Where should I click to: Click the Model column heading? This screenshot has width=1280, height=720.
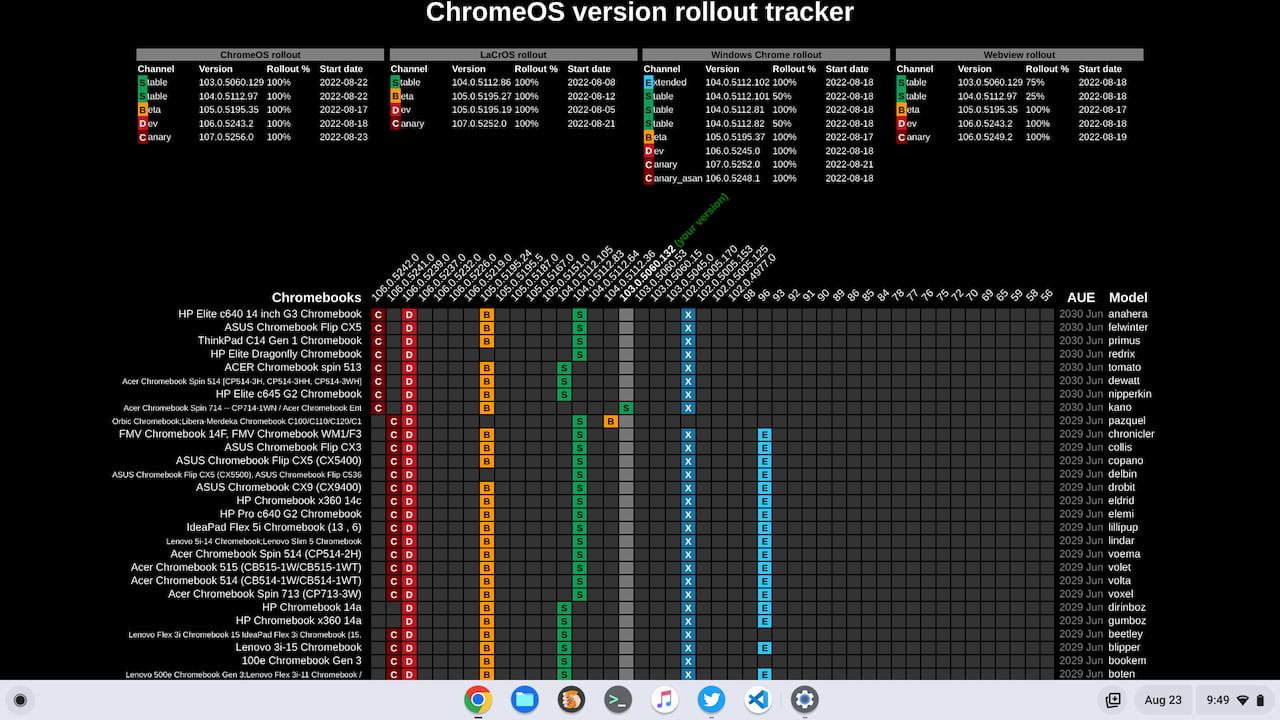[1128, 297]
